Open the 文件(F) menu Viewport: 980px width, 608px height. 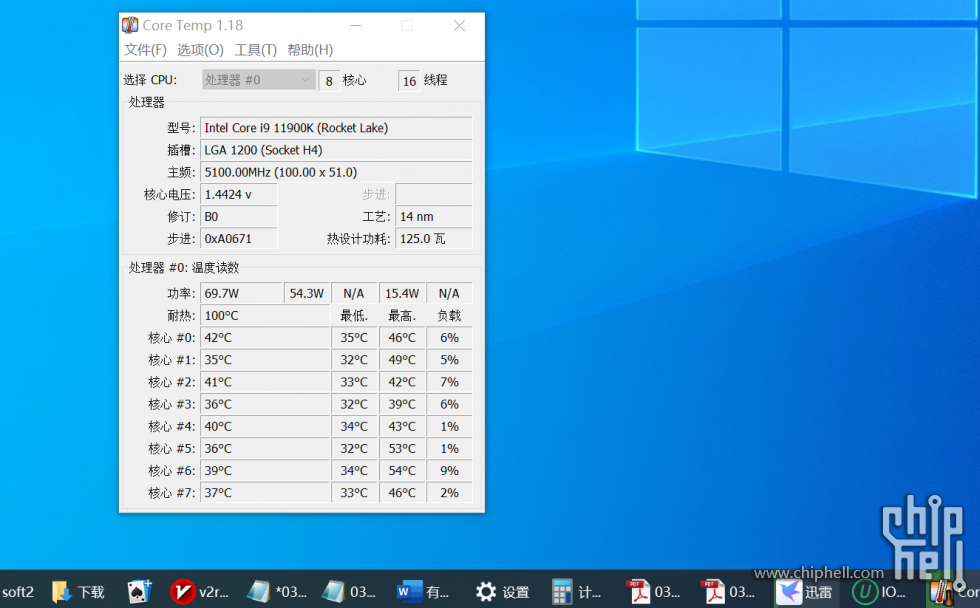(145, 50)
